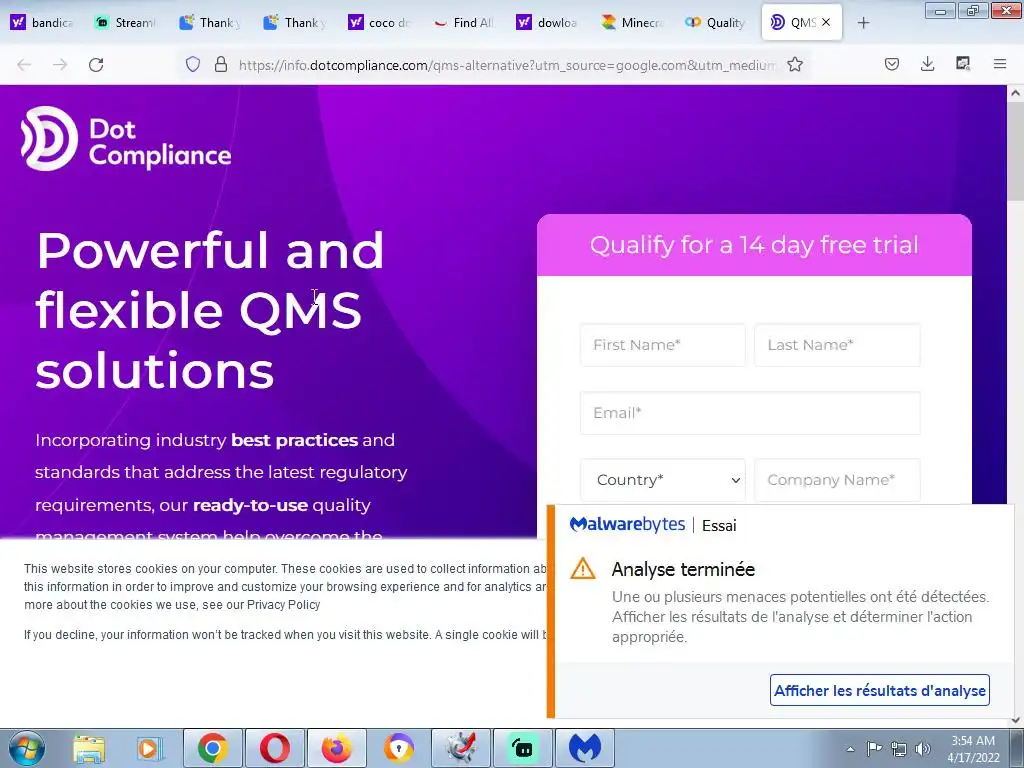
Task: Open the Streamlabs taskbar icon
Action: point(522,748)
